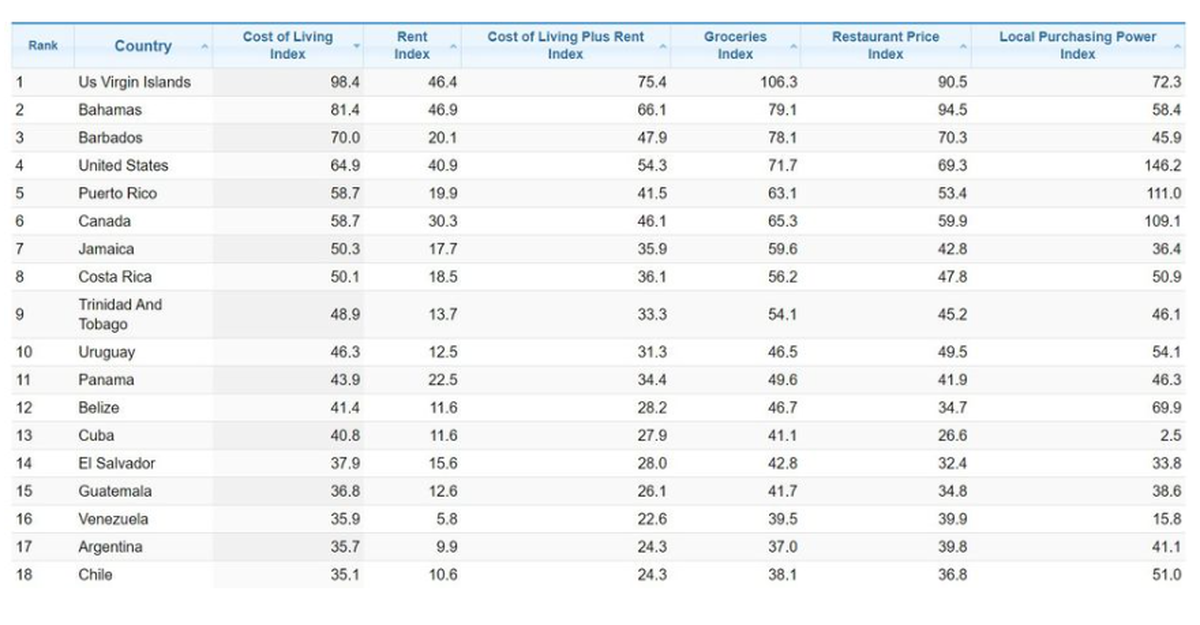1200x625 pixels.
Task: Click Cost of Living Index header label
Action: (x=287, y=45)
